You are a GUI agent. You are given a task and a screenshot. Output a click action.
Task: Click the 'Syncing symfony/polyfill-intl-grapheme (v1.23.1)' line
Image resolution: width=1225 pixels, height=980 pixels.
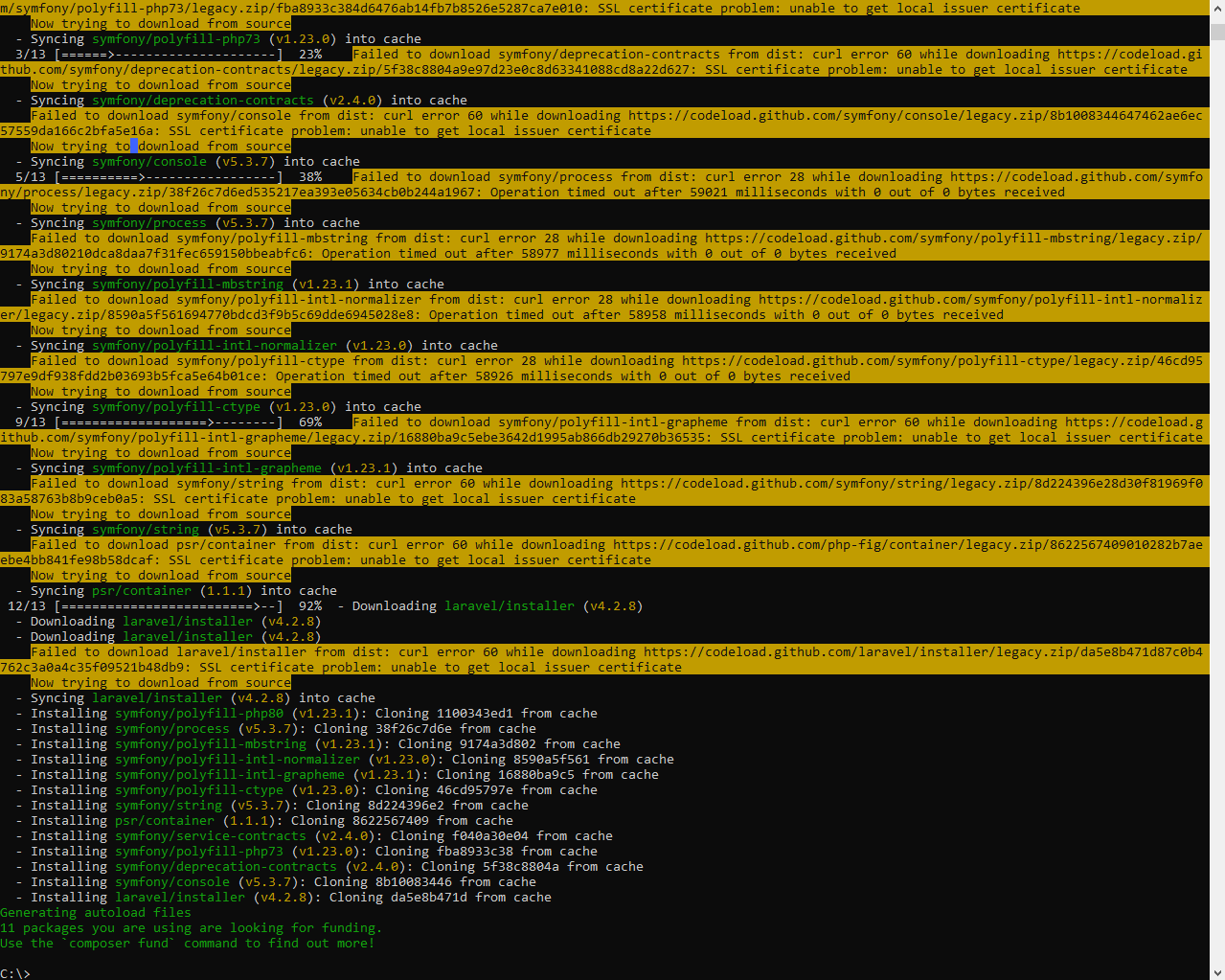249,468
